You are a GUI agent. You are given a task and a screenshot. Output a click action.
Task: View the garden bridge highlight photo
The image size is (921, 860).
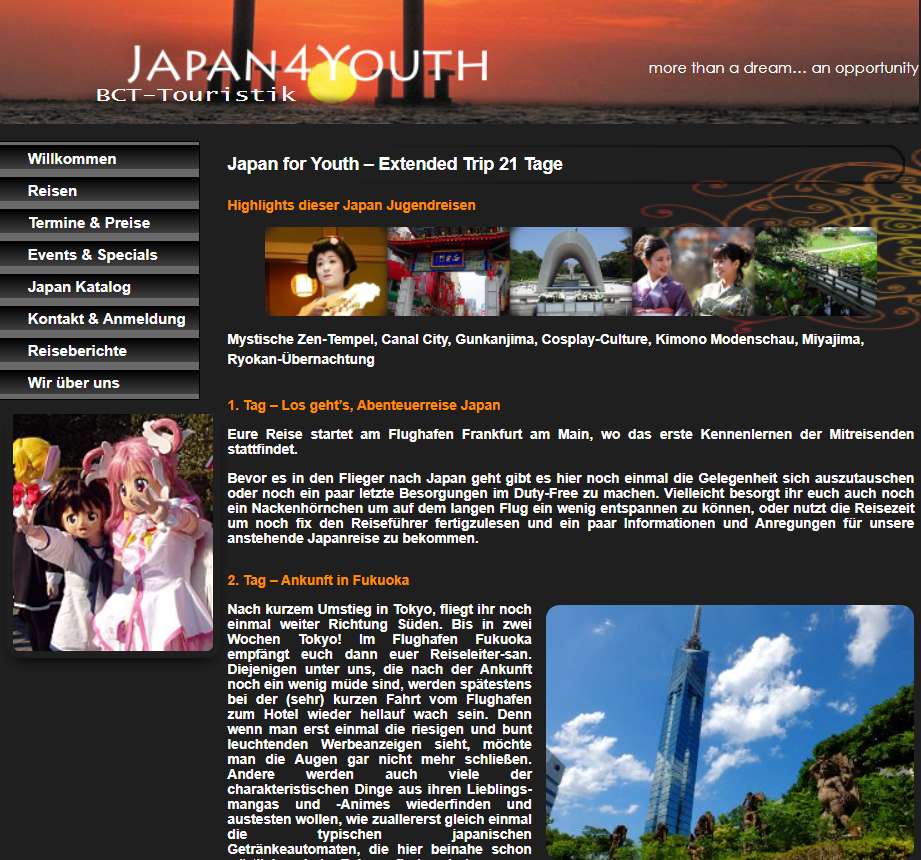[816, 271]
